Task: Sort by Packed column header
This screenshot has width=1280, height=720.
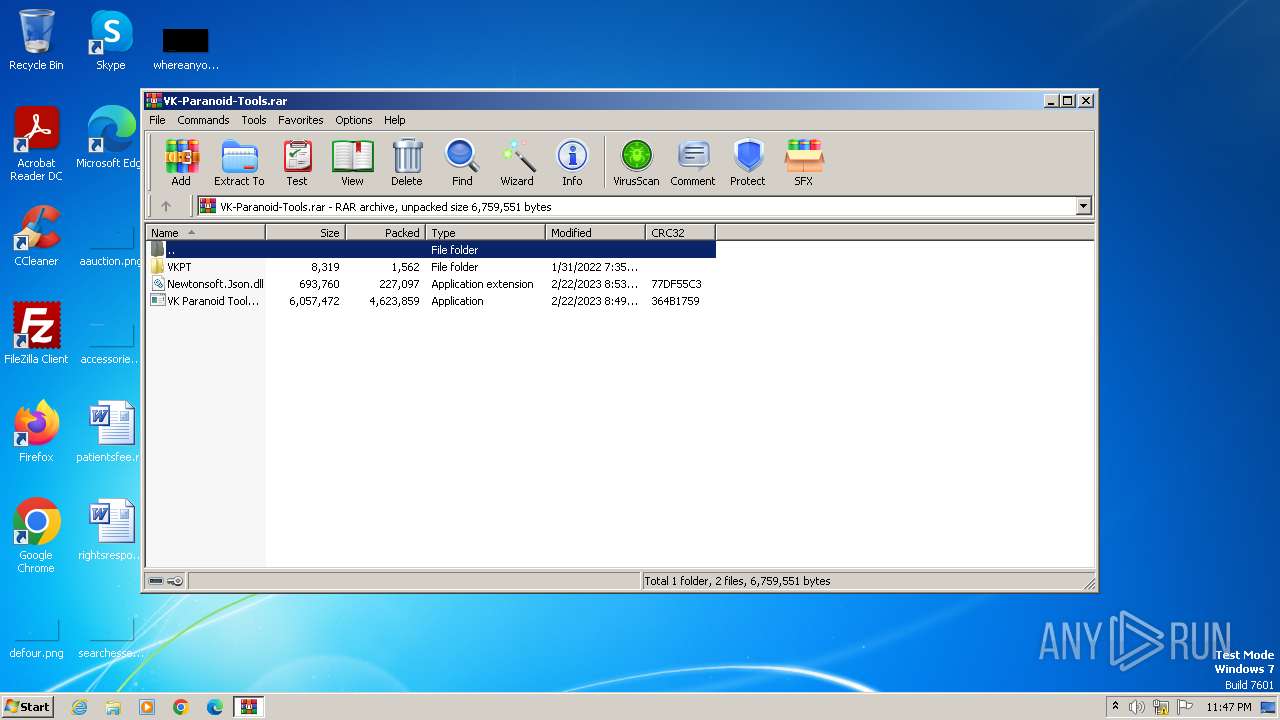Action: click(x=386, y=233)
